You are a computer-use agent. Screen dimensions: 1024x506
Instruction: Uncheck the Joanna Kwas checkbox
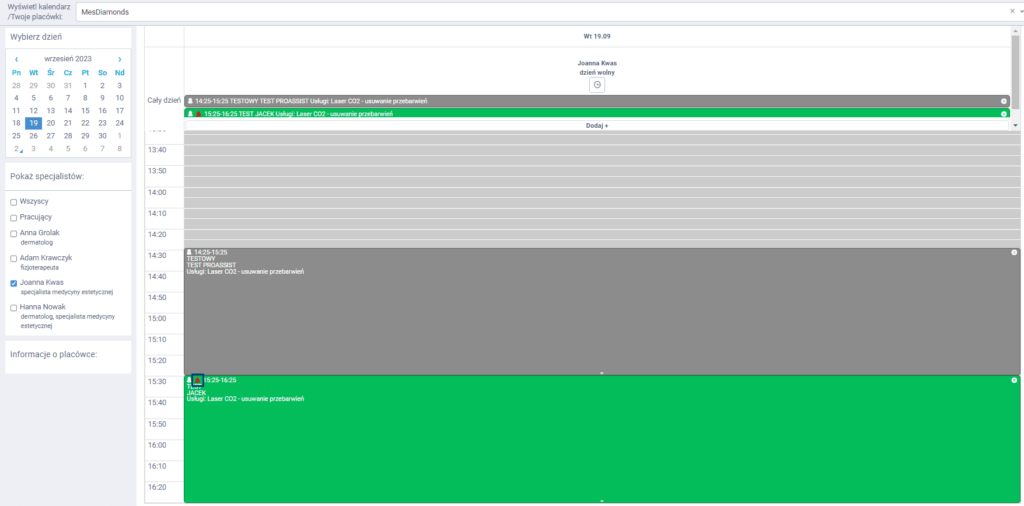[14, 283]
